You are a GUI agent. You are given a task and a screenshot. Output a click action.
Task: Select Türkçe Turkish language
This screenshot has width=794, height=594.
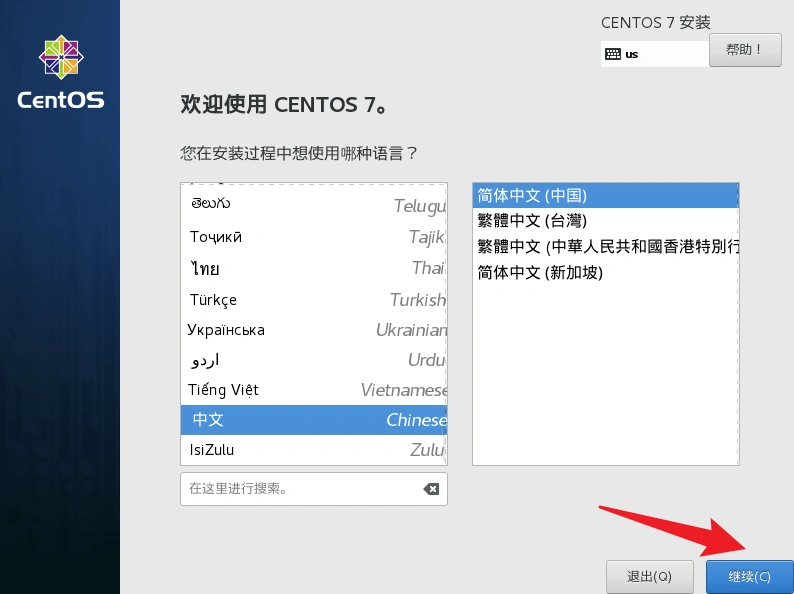tap(313, 299)
